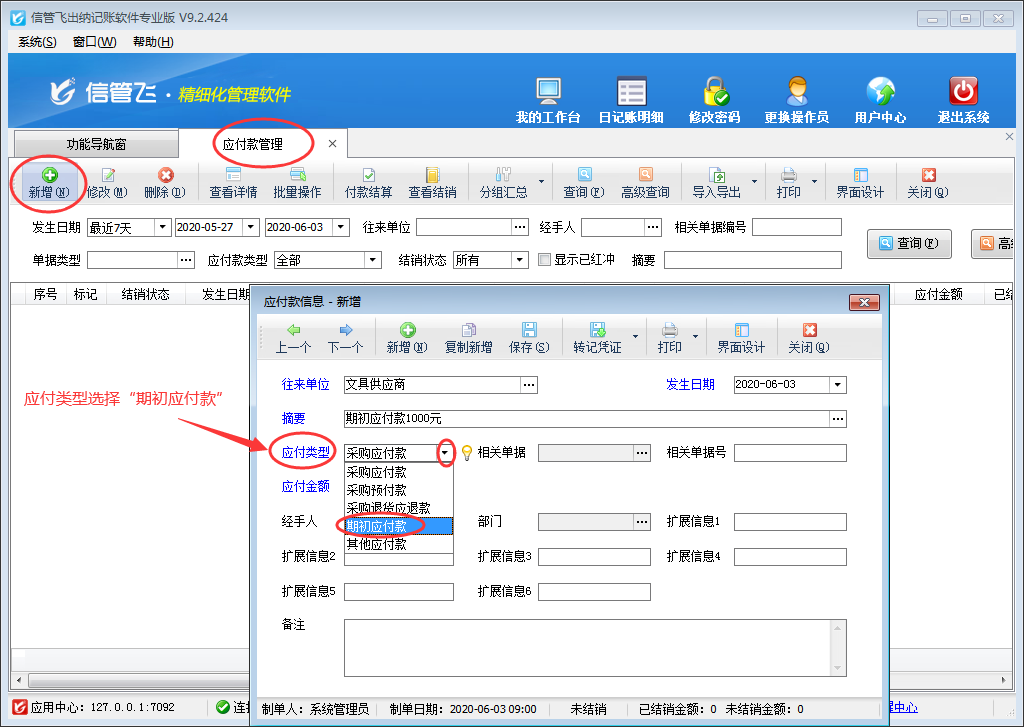Image resolution: width=1024 pixels, height=727 pixels.
Task: Click the 更换操作员 icon
Action: 796,99
